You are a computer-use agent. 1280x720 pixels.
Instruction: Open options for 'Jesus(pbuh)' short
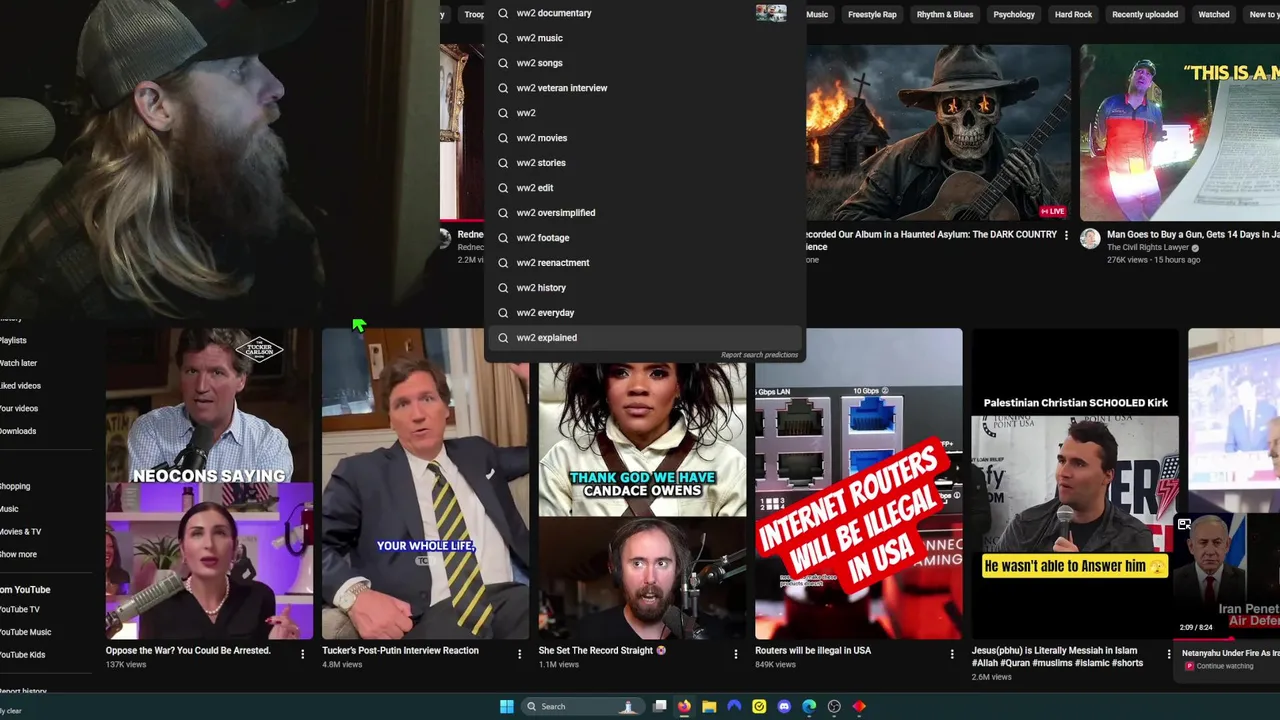point(1168,654)
